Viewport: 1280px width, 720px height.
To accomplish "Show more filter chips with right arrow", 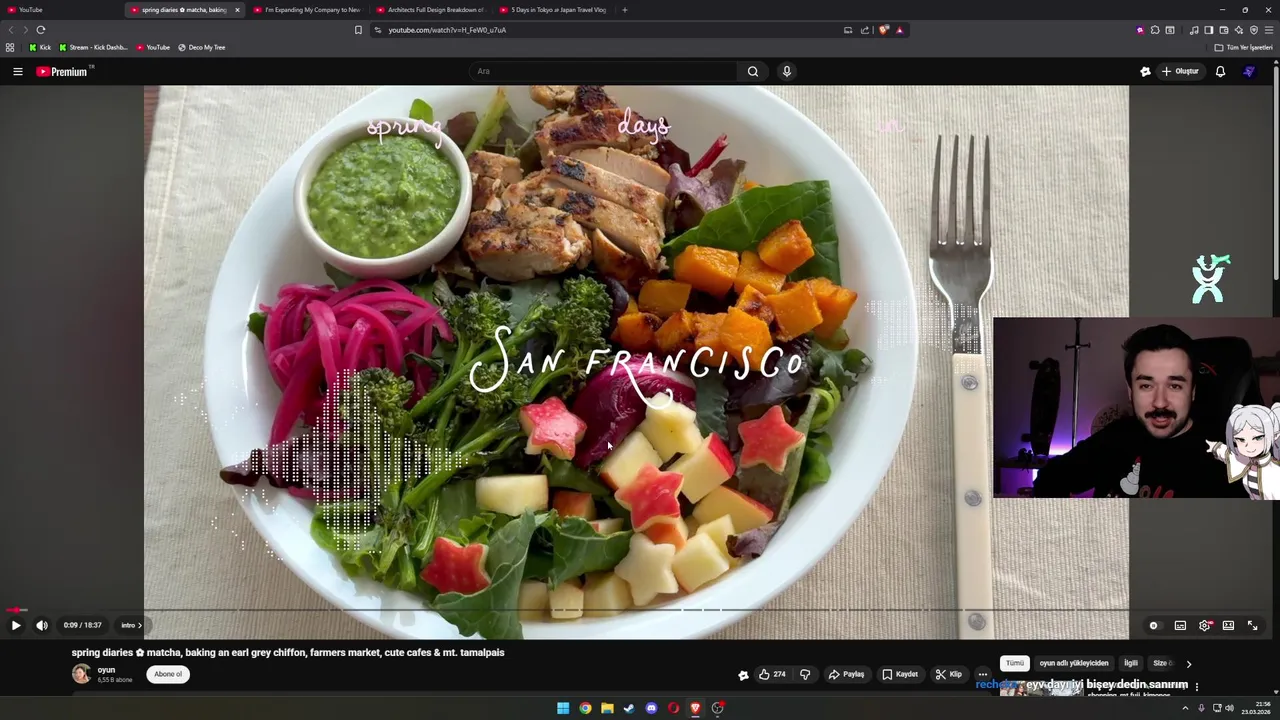I will pyautogui.click(x=1189, y=663).
